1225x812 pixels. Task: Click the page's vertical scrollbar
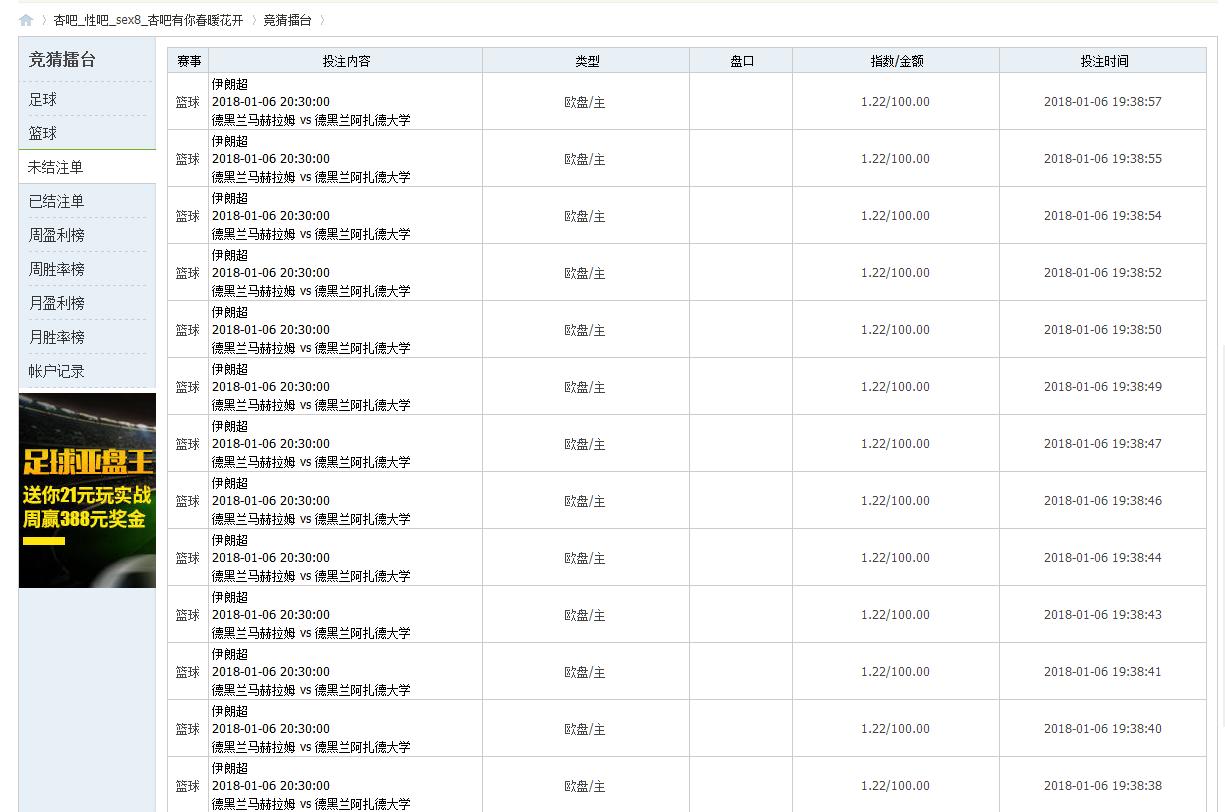tap(1224, 400)
